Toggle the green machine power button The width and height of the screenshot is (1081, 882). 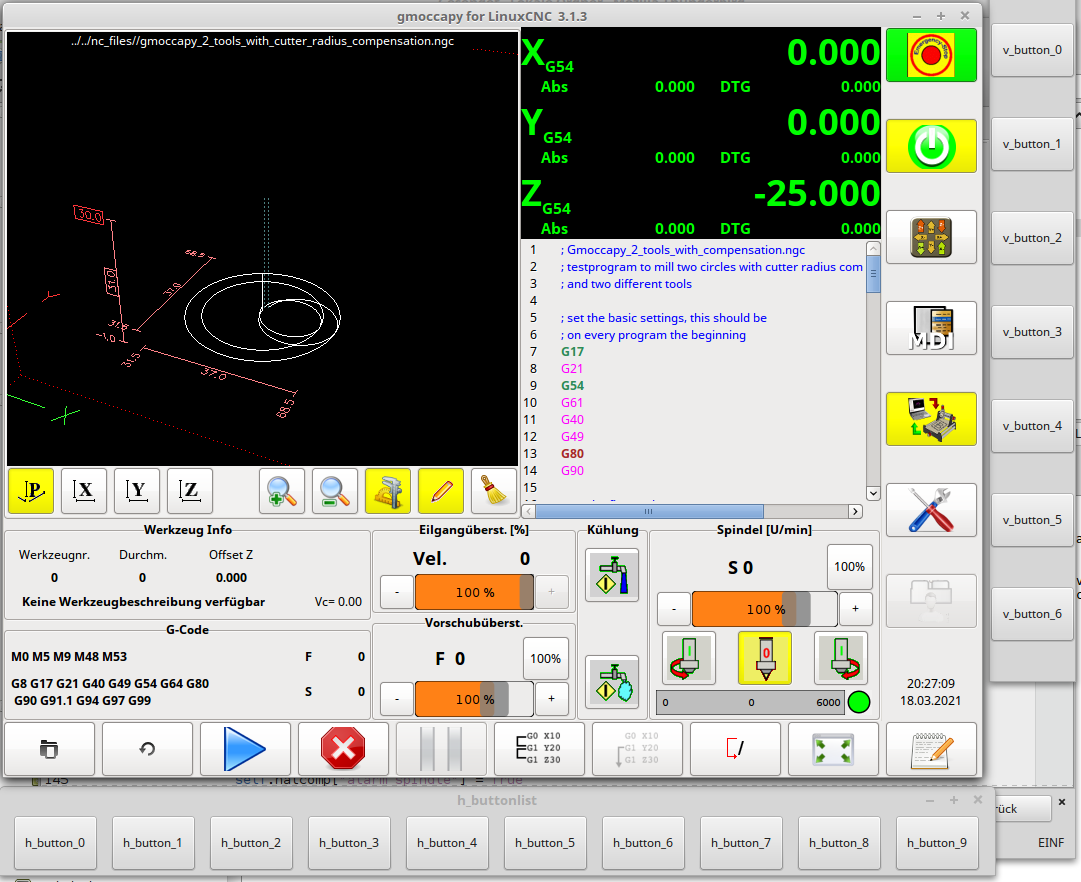coord(931,146)
